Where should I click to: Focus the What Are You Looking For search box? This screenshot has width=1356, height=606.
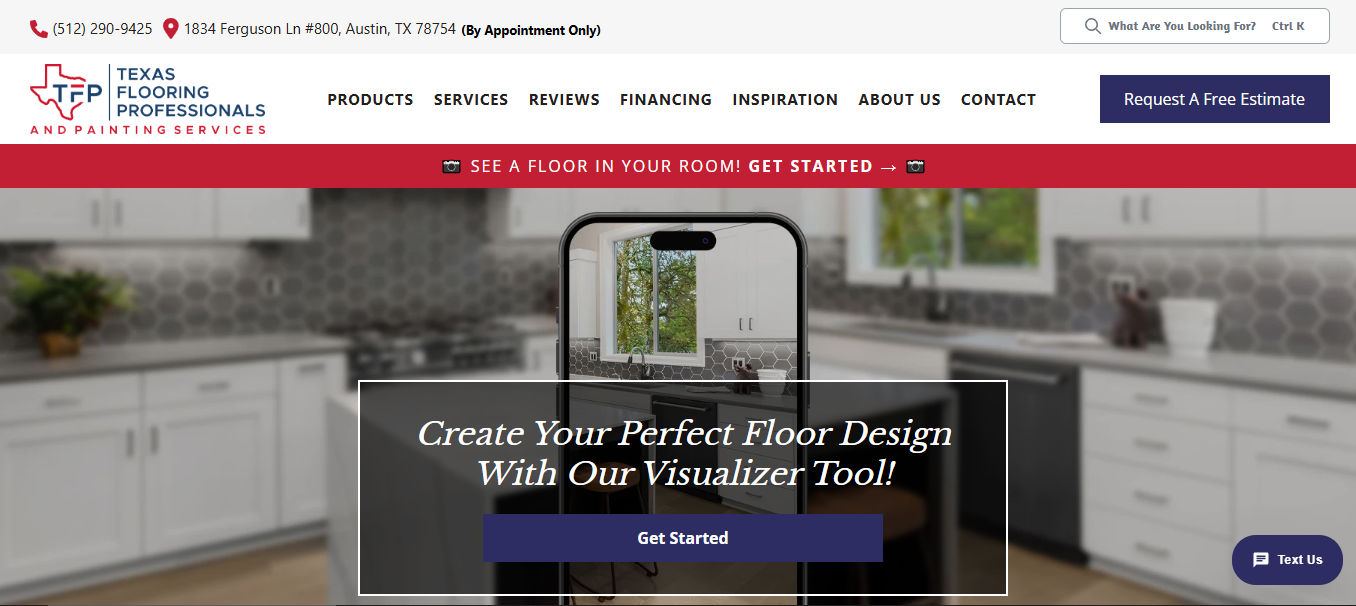click(x=1195, y=26)
